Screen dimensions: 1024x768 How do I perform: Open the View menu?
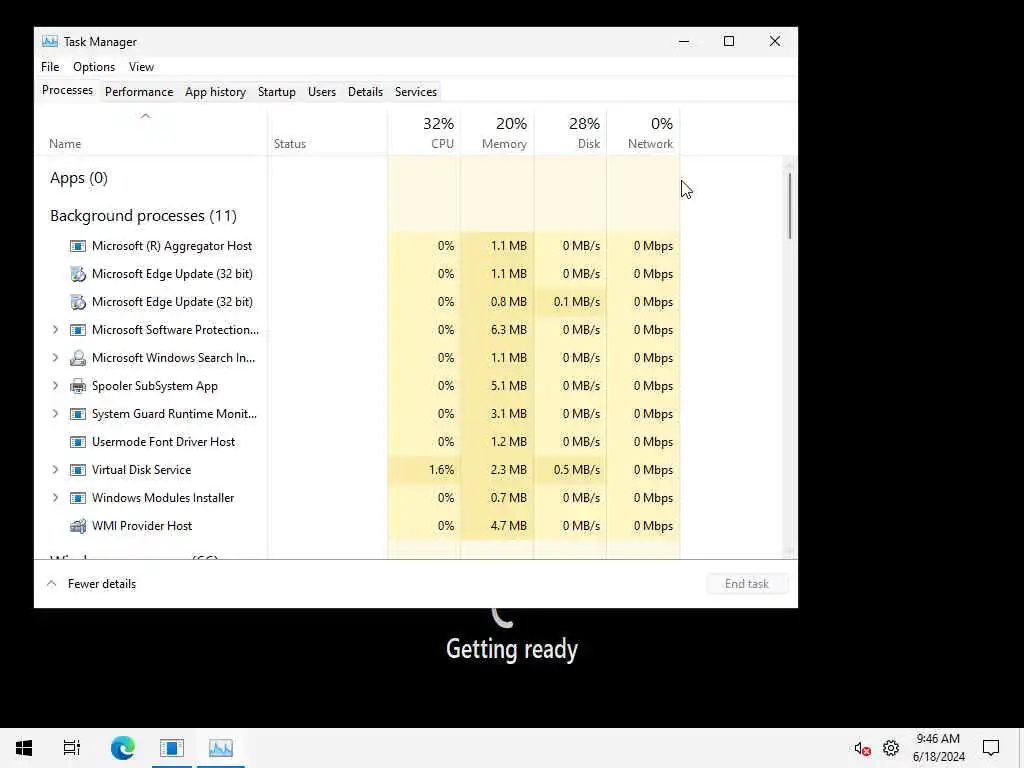(x=141, y=67)
